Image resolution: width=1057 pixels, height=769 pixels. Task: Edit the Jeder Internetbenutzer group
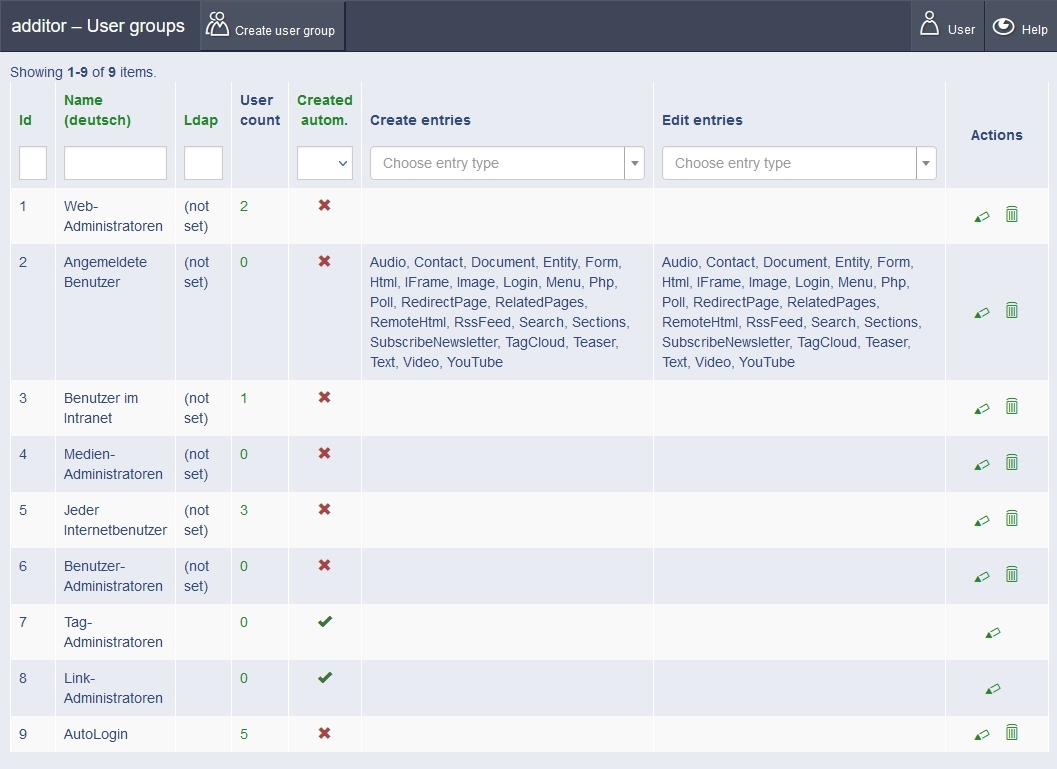(x=981, y=520)
